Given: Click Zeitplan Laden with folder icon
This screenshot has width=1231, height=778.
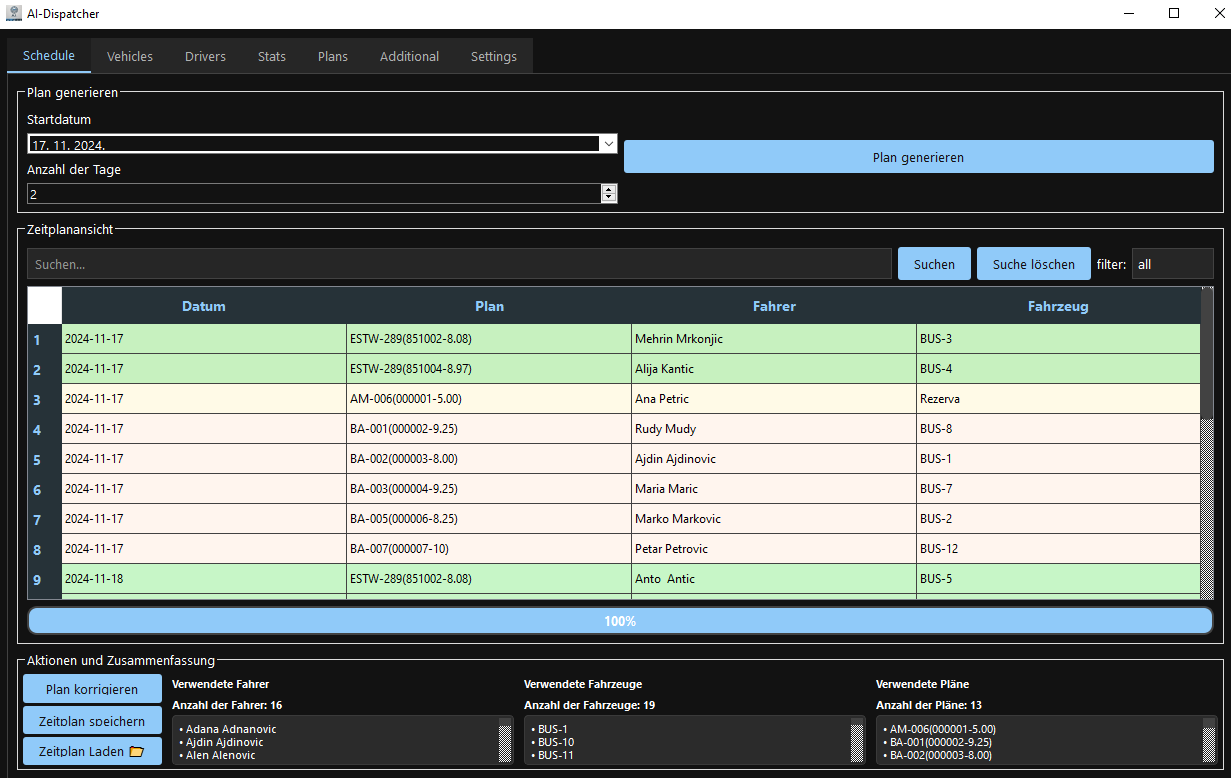Looking at the screenshot, I should click(x=92, y=751).
